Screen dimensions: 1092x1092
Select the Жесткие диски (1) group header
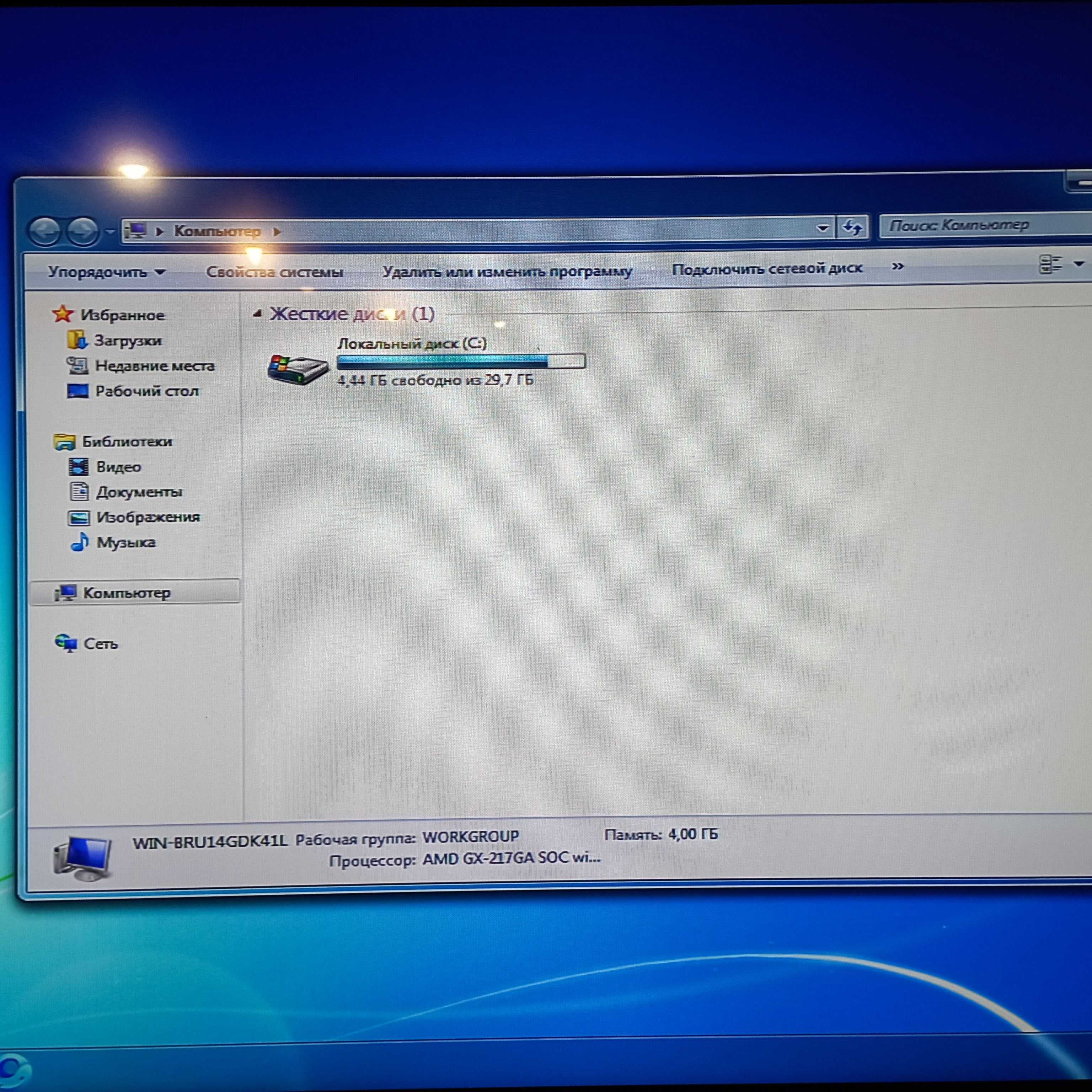[x=352, y=314]
